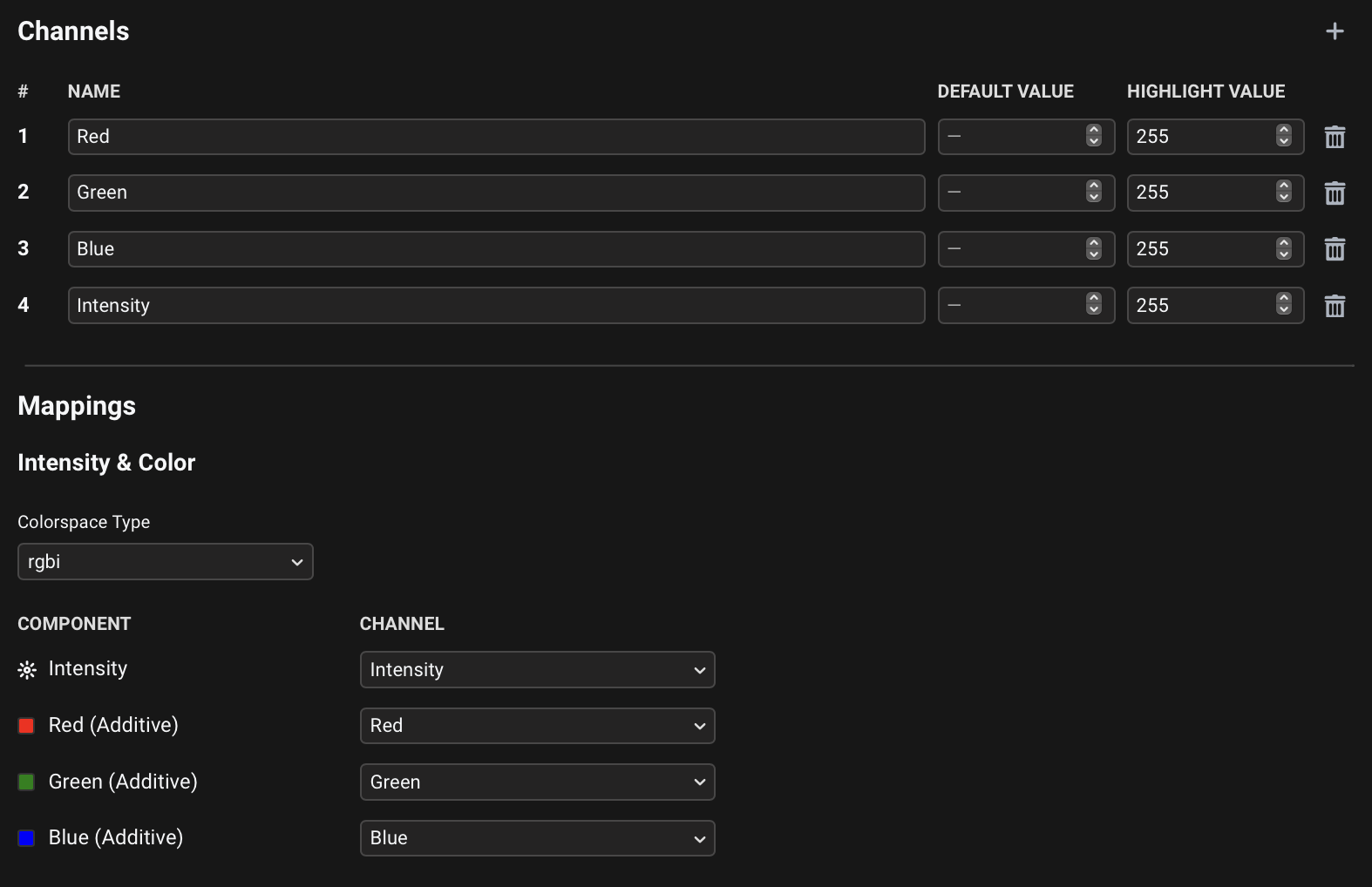Click the highlight value stepper for Red channel
Viewport: 1372px width, 887px height.
tap(1284, 136)
